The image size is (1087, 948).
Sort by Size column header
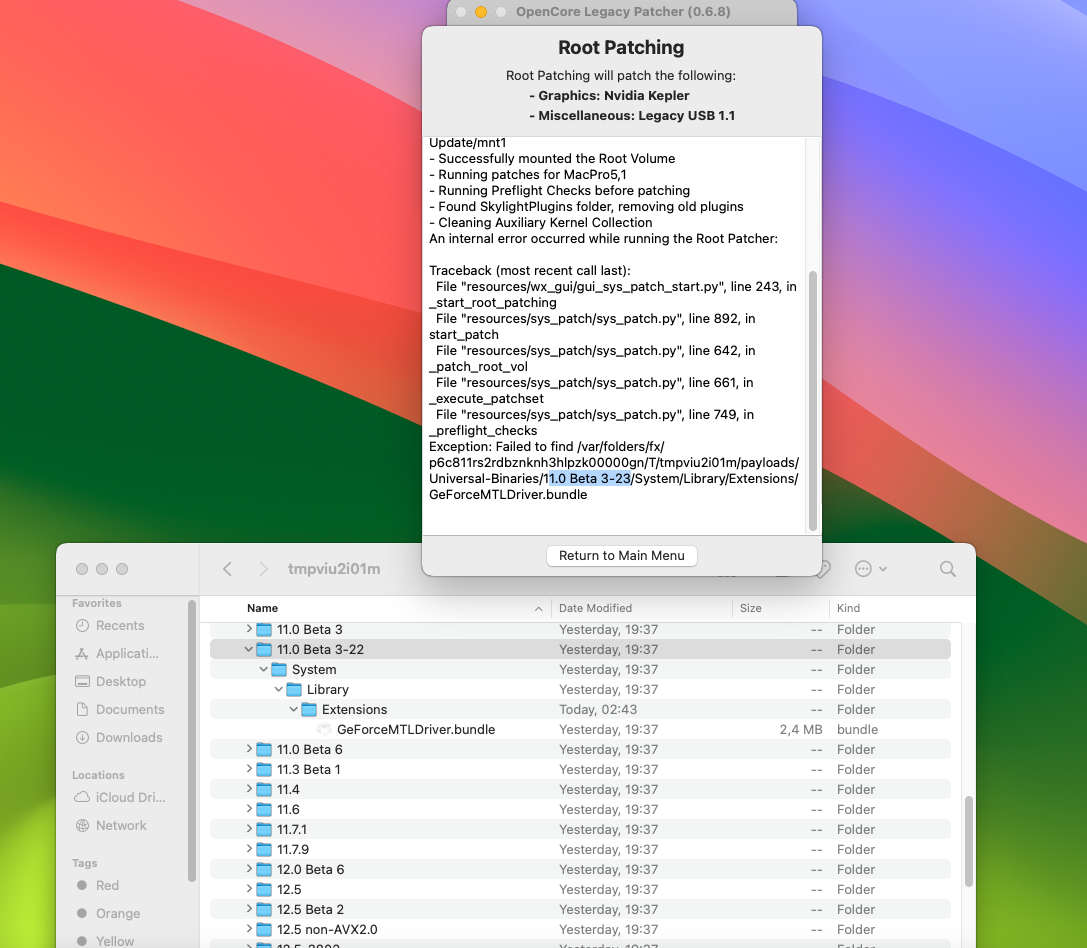750,608
